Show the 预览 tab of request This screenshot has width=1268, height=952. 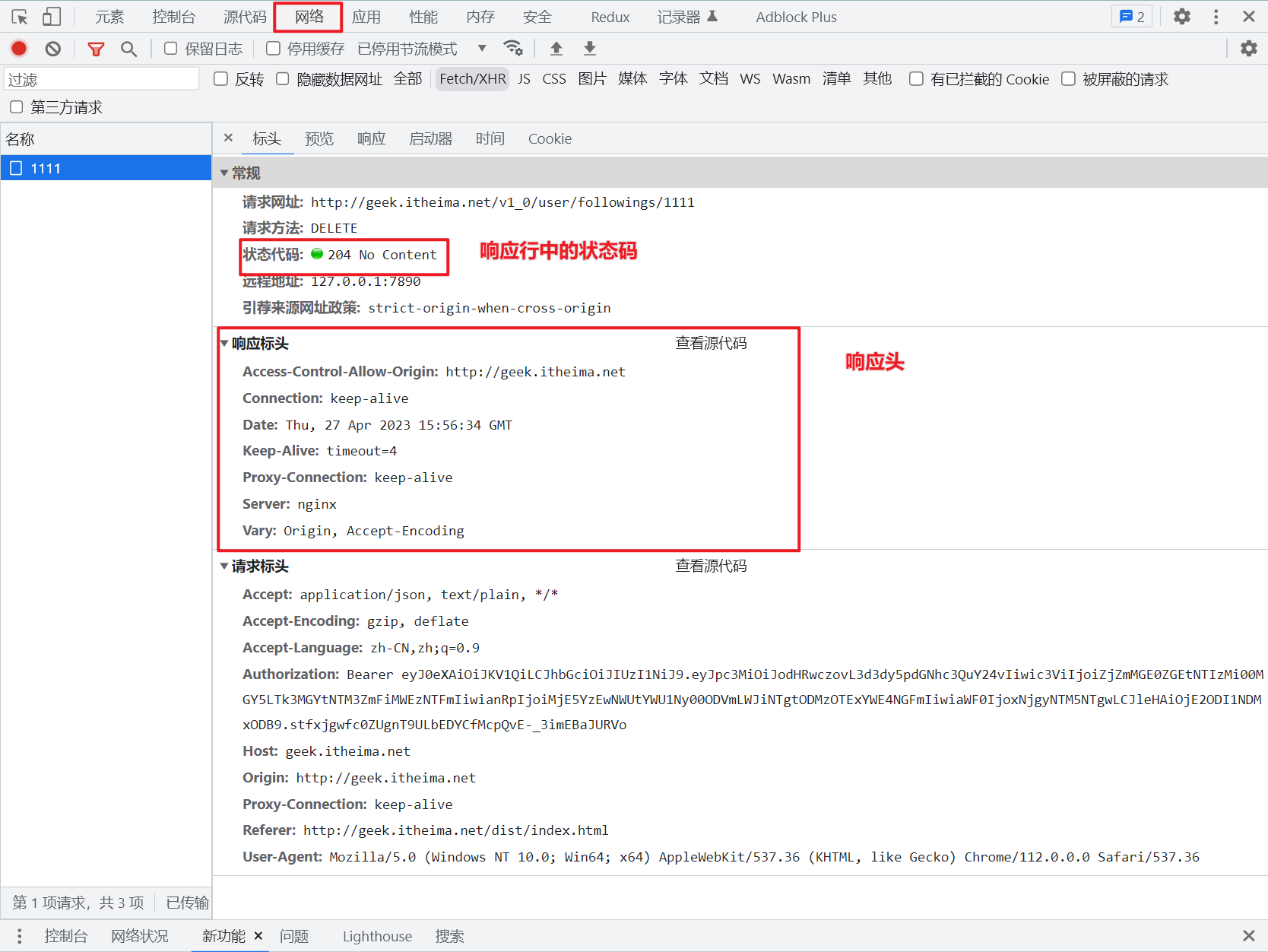click(x=319, y=138)
